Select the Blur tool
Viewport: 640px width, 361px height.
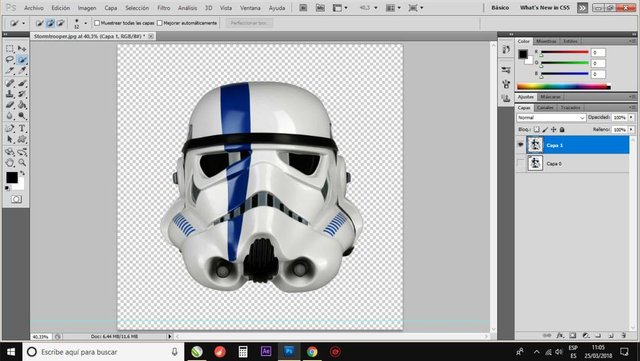coord(10,116)
